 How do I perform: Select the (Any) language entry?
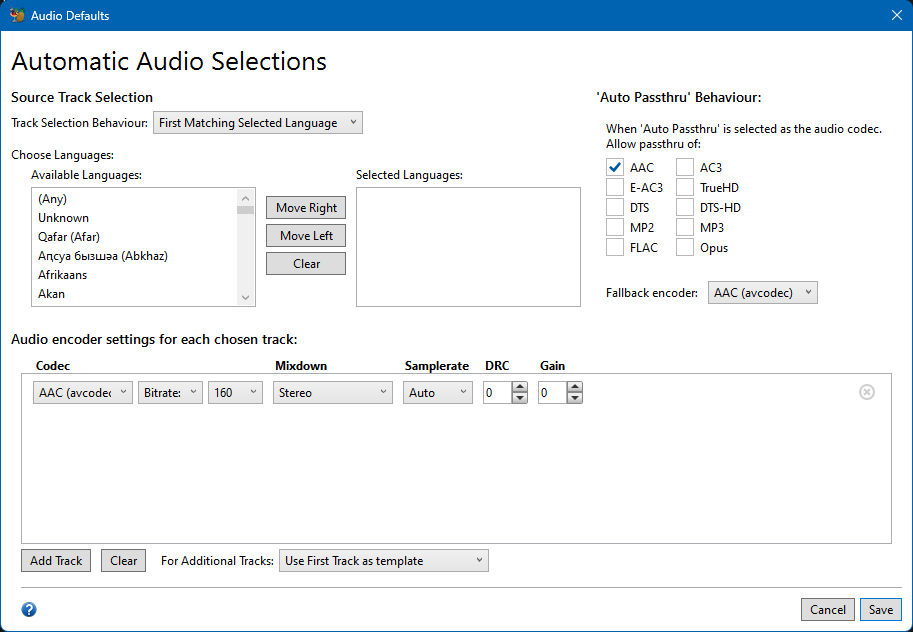52,199
